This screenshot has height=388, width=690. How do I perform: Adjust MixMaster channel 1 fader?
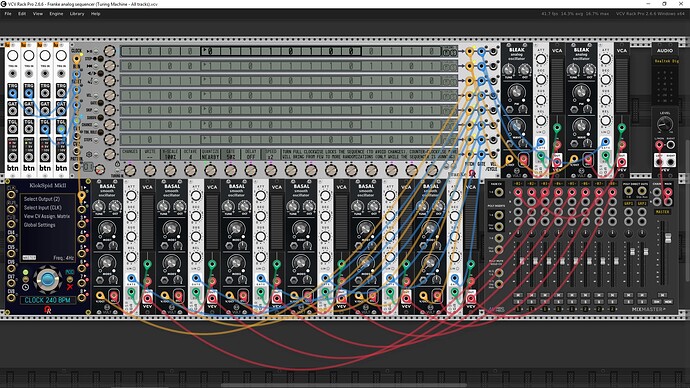pyautogui.click(x=522, y=261)
